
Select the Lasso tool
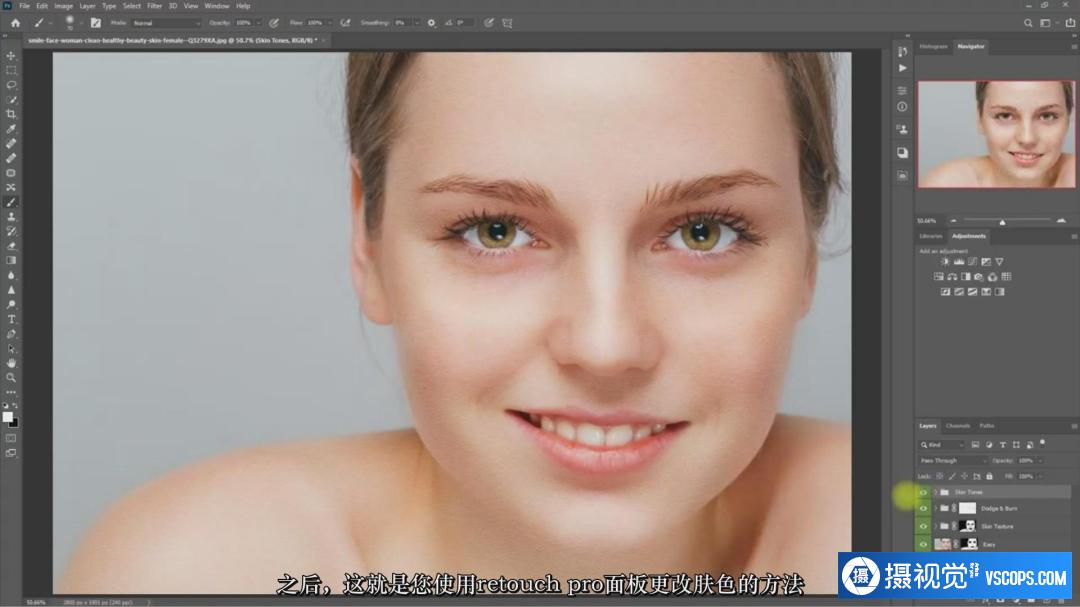(11, 85)
